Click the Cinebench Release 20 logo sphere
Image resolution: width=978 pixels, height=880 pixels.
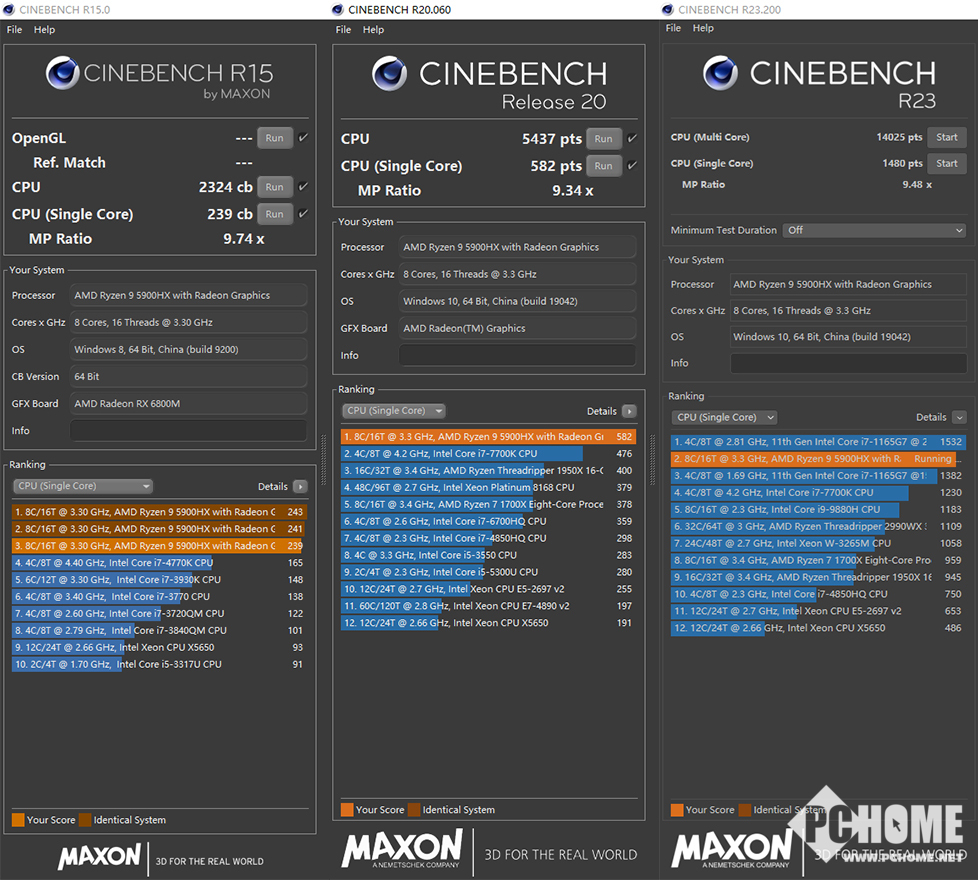[389, 74]
